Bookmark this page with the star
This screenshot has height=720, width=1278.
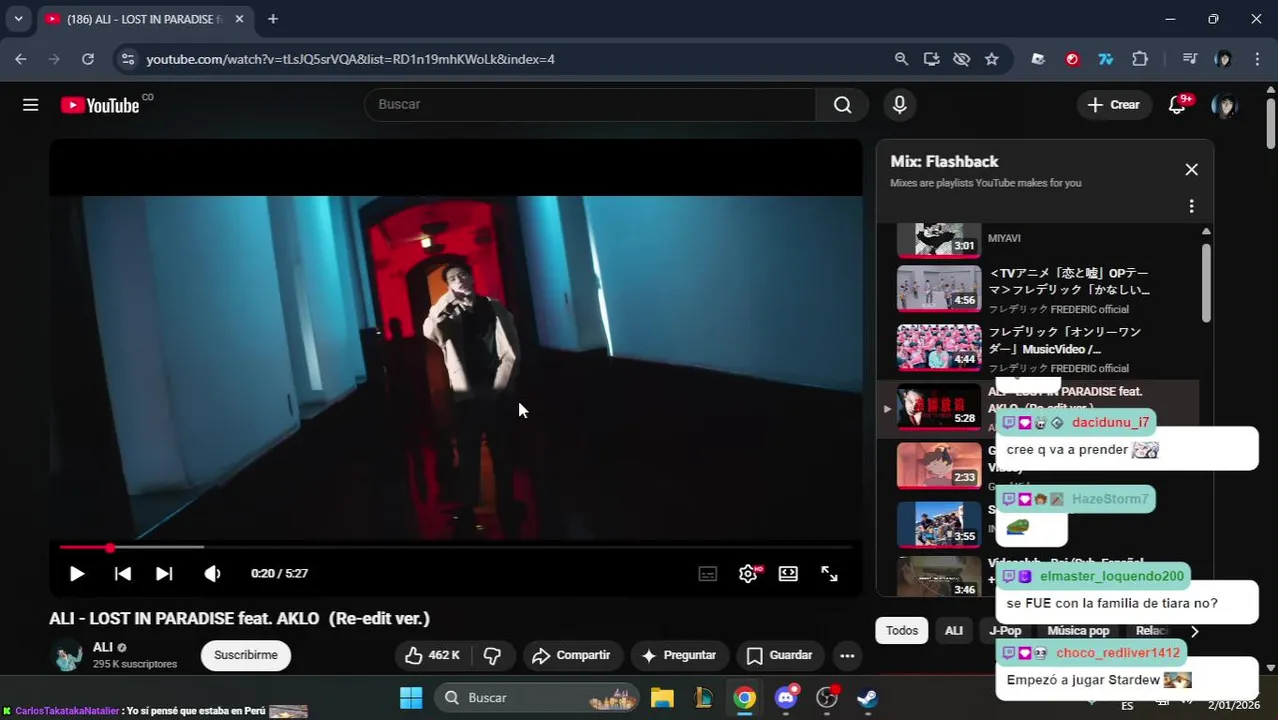[991, 59]
